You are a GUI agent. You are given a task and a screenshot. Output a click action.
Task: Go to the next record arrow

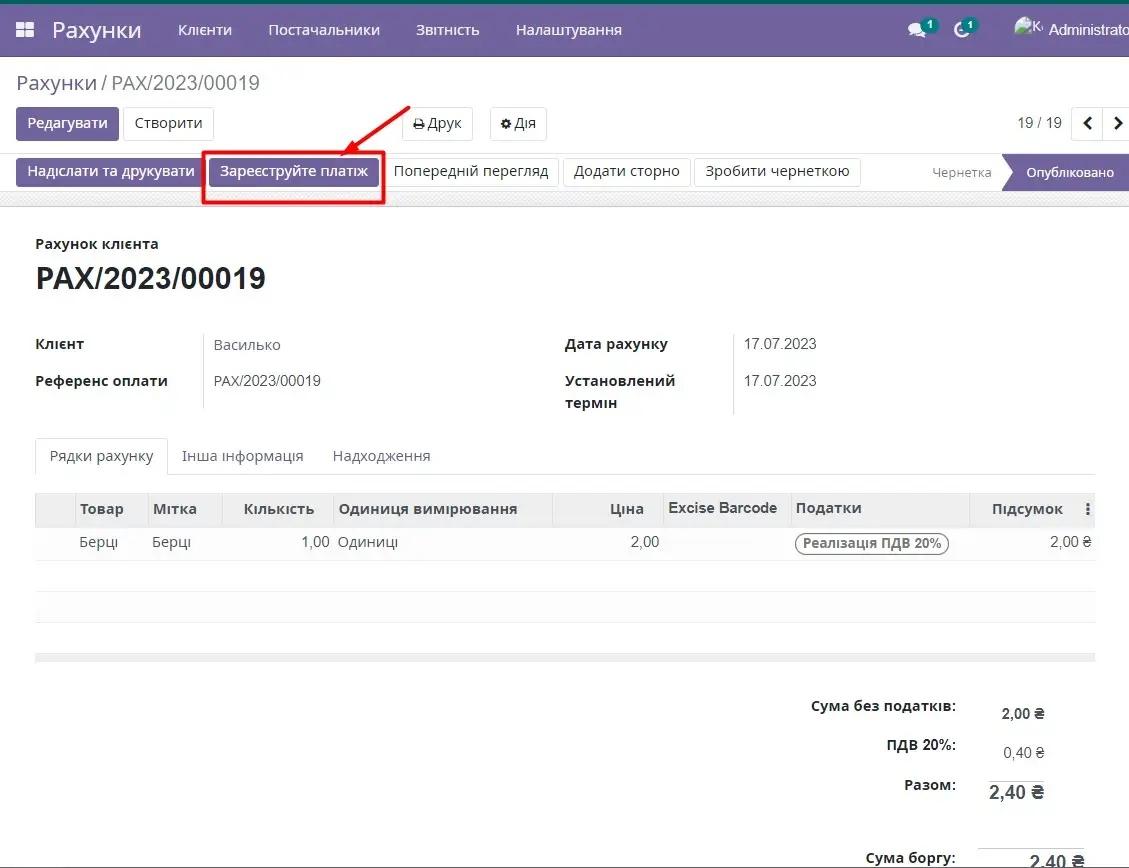(x=1117, y=124)
